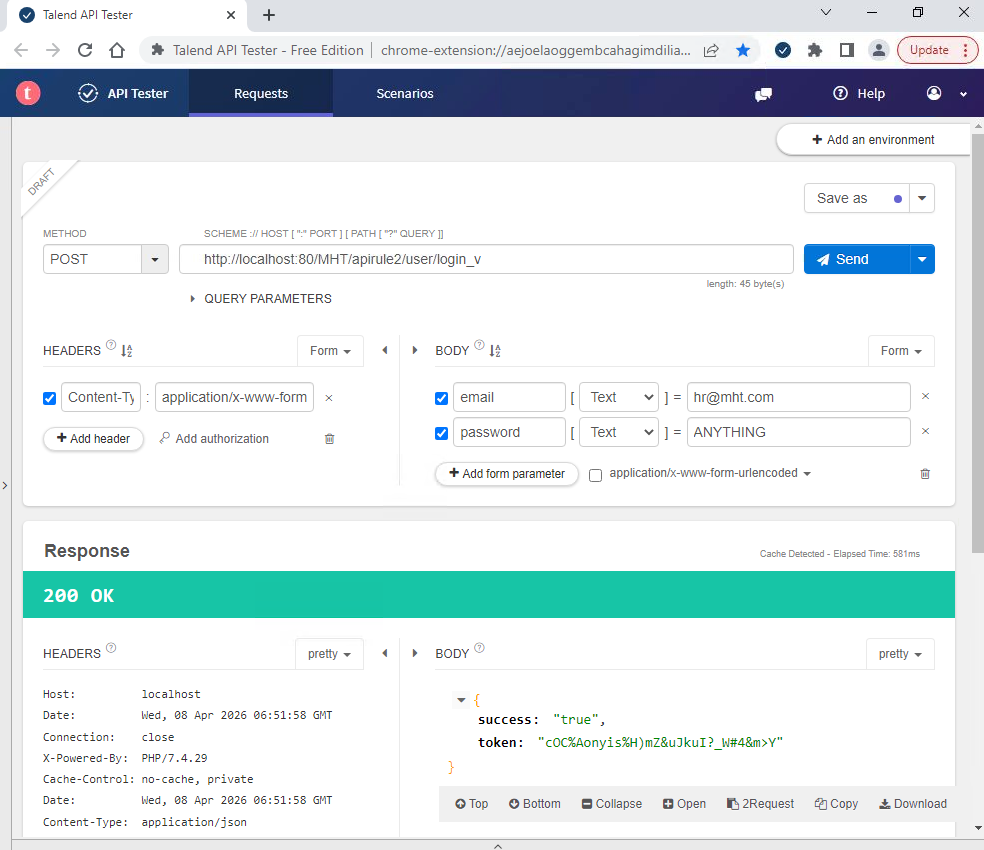
Task: Switch to the Requests tab
Action: (261, 94)
